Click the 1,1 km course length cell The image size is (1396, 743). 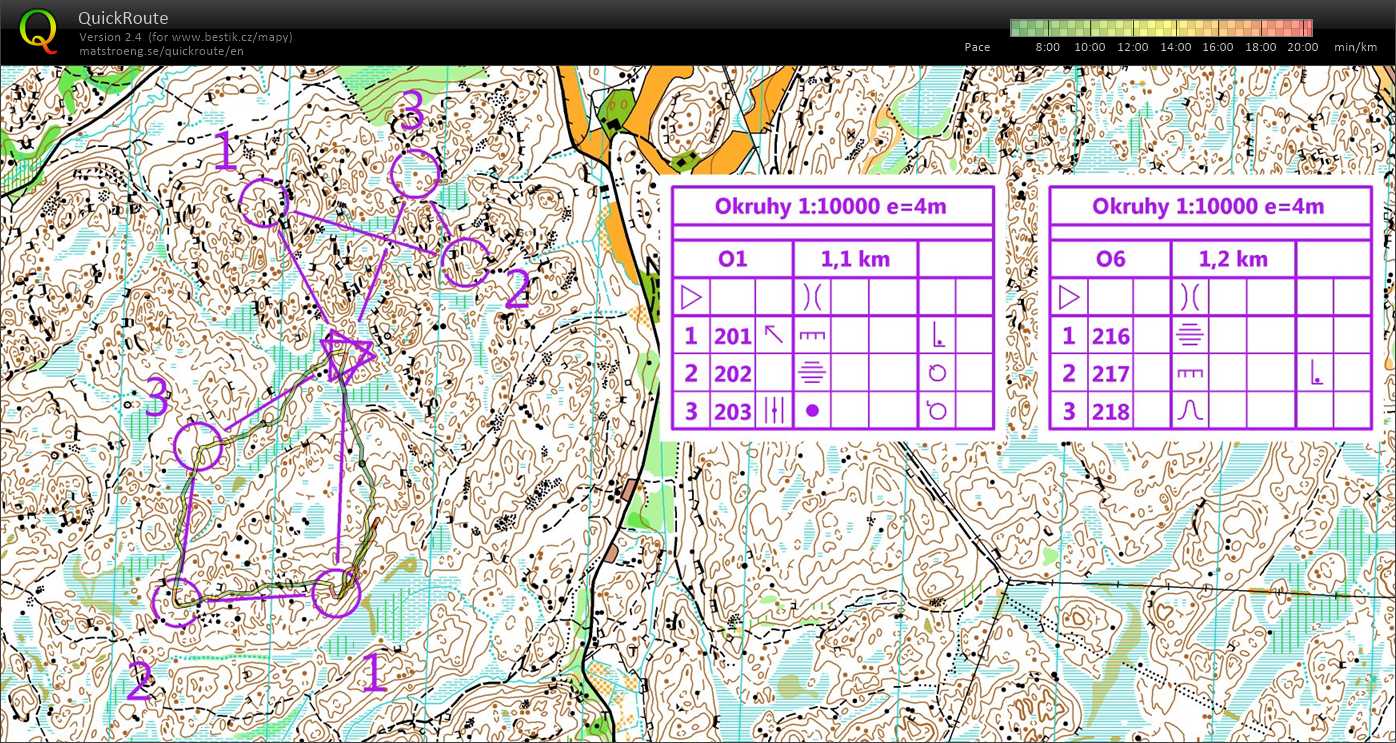pyautogui.click(x=854, y=259)
